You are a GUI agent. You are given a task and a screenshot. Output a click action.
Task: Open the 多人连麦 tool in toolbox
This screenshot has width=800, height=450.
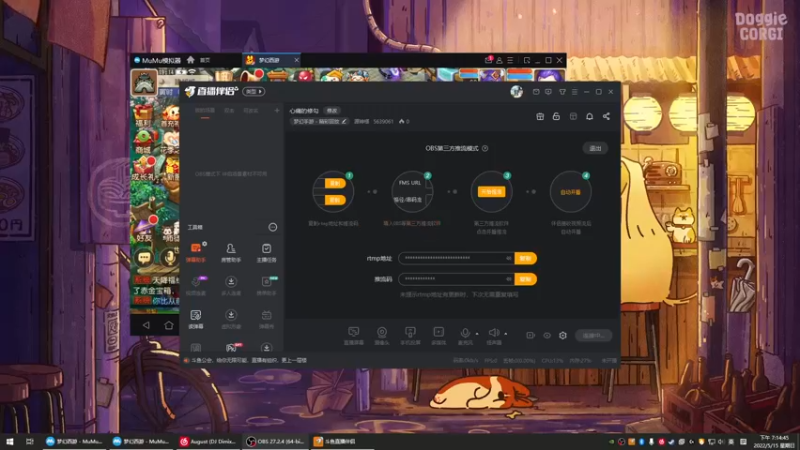coord(231,286)
